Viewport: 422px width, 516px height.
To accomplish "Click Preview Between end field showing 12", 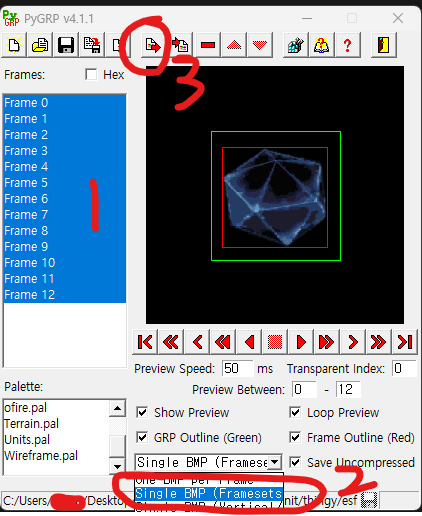I will 348,389.
